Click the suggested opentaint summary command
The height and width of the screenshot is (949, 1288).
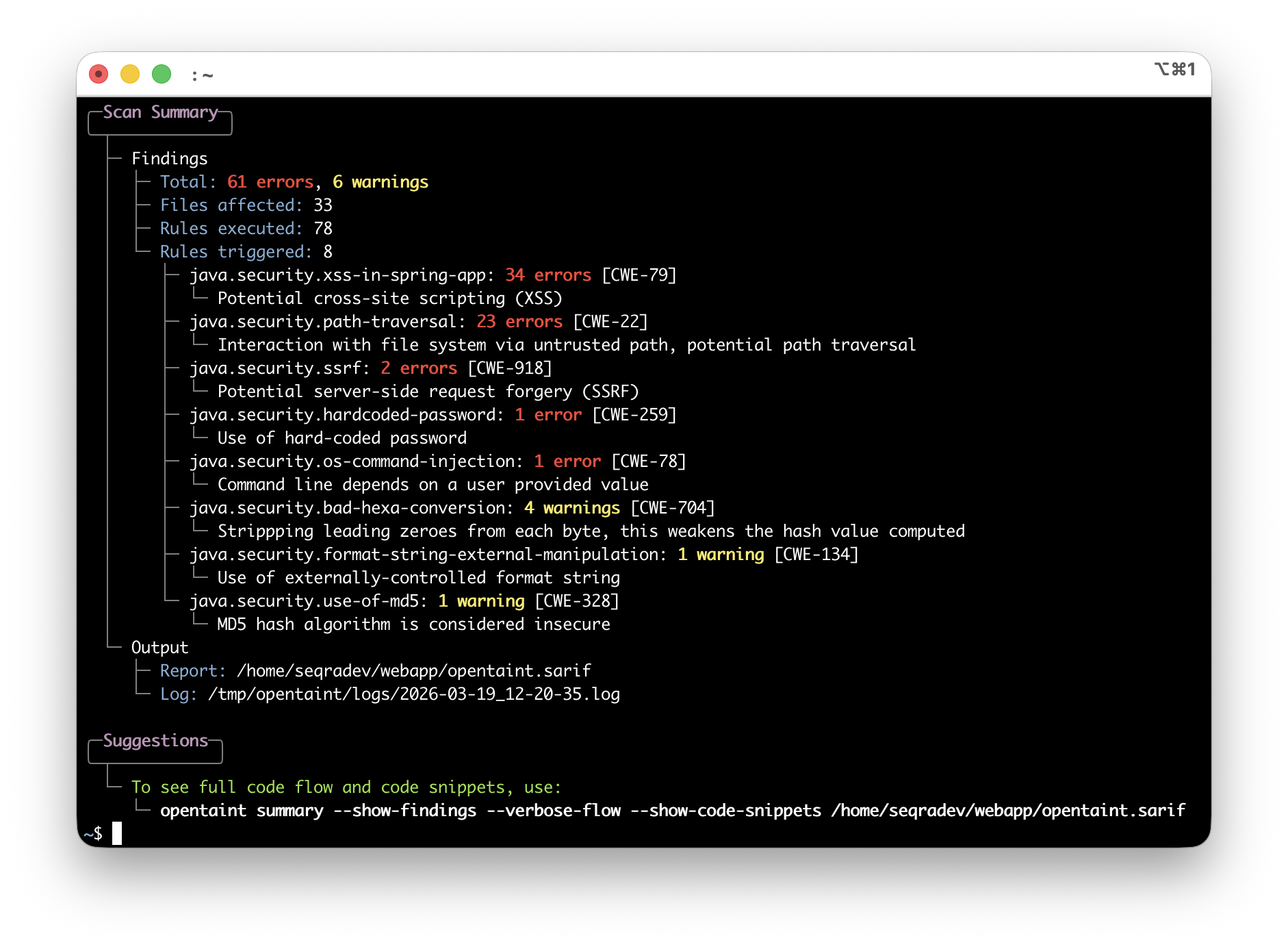[672, 810]
